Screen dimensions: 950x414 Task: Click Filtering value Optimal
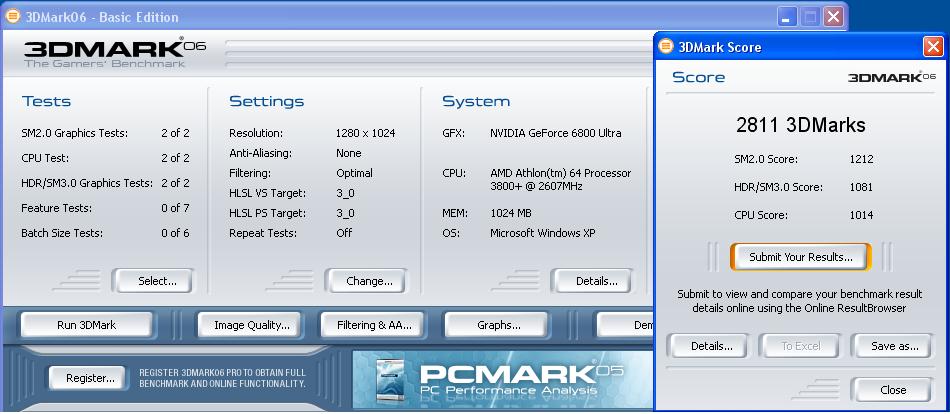tap(354, 173)
